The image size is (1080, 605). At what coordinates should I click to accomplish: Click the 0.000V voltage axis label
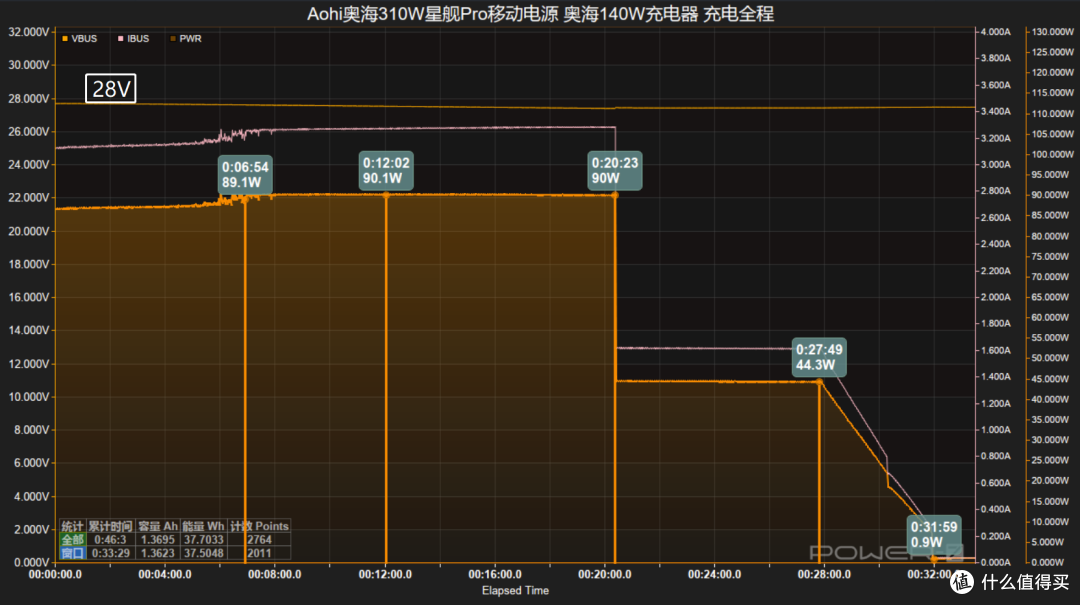[x=31, y=562]
